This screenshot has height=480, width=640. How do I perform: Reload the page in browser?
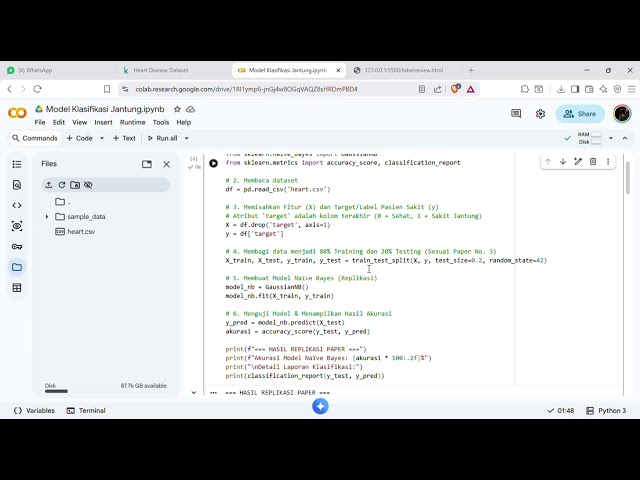click(x=38, y=89)
